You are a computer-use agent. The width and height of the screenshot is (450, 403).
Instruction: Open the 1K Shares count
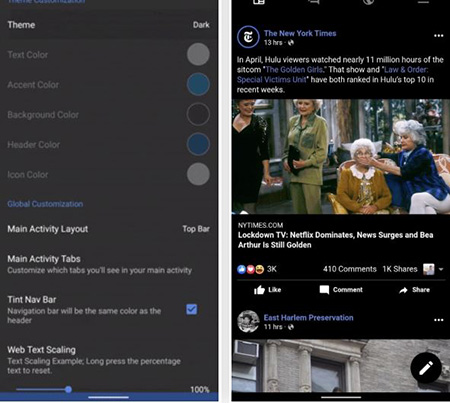400,269
